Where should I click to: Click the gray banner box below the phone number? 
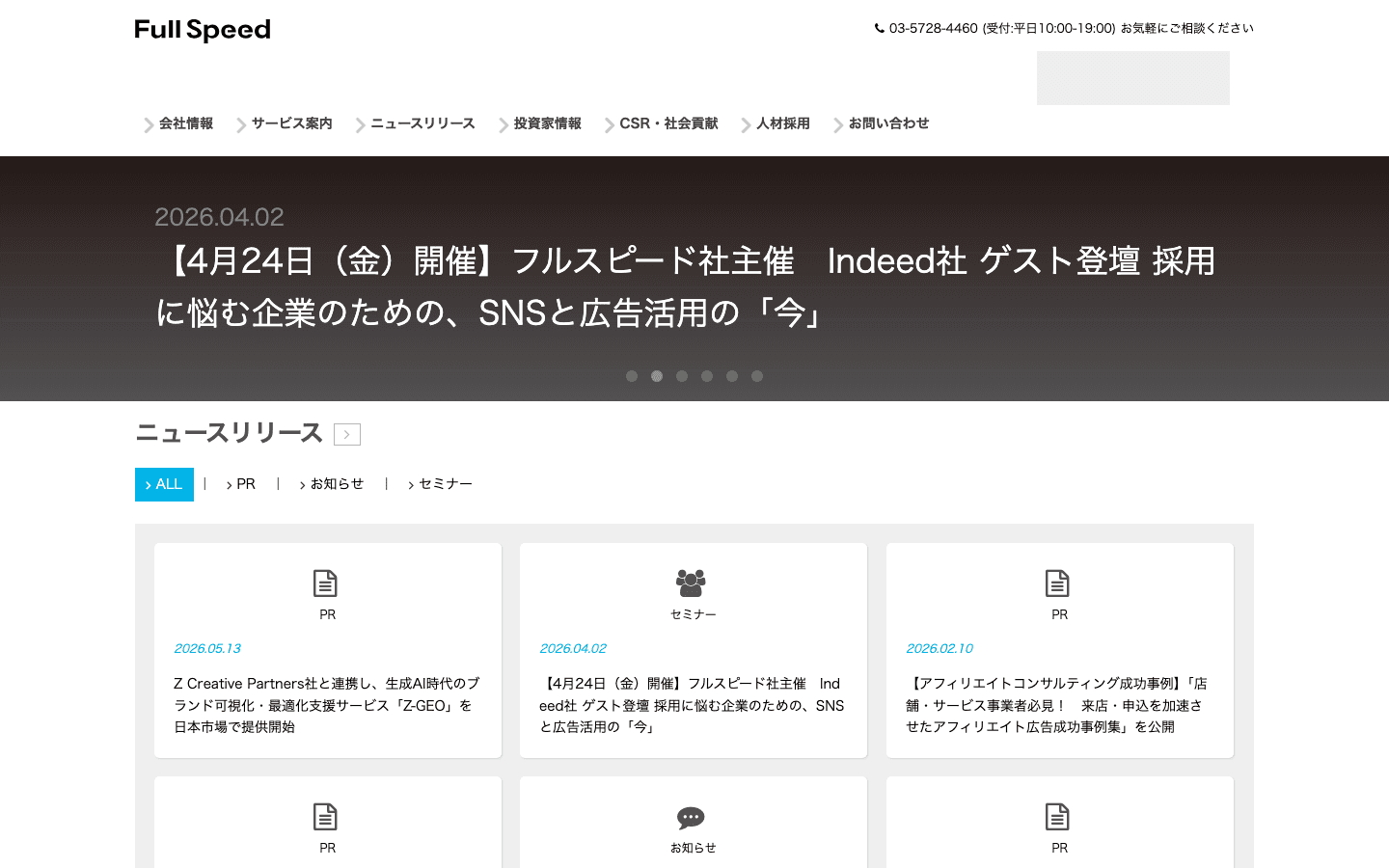(1133, 78)
